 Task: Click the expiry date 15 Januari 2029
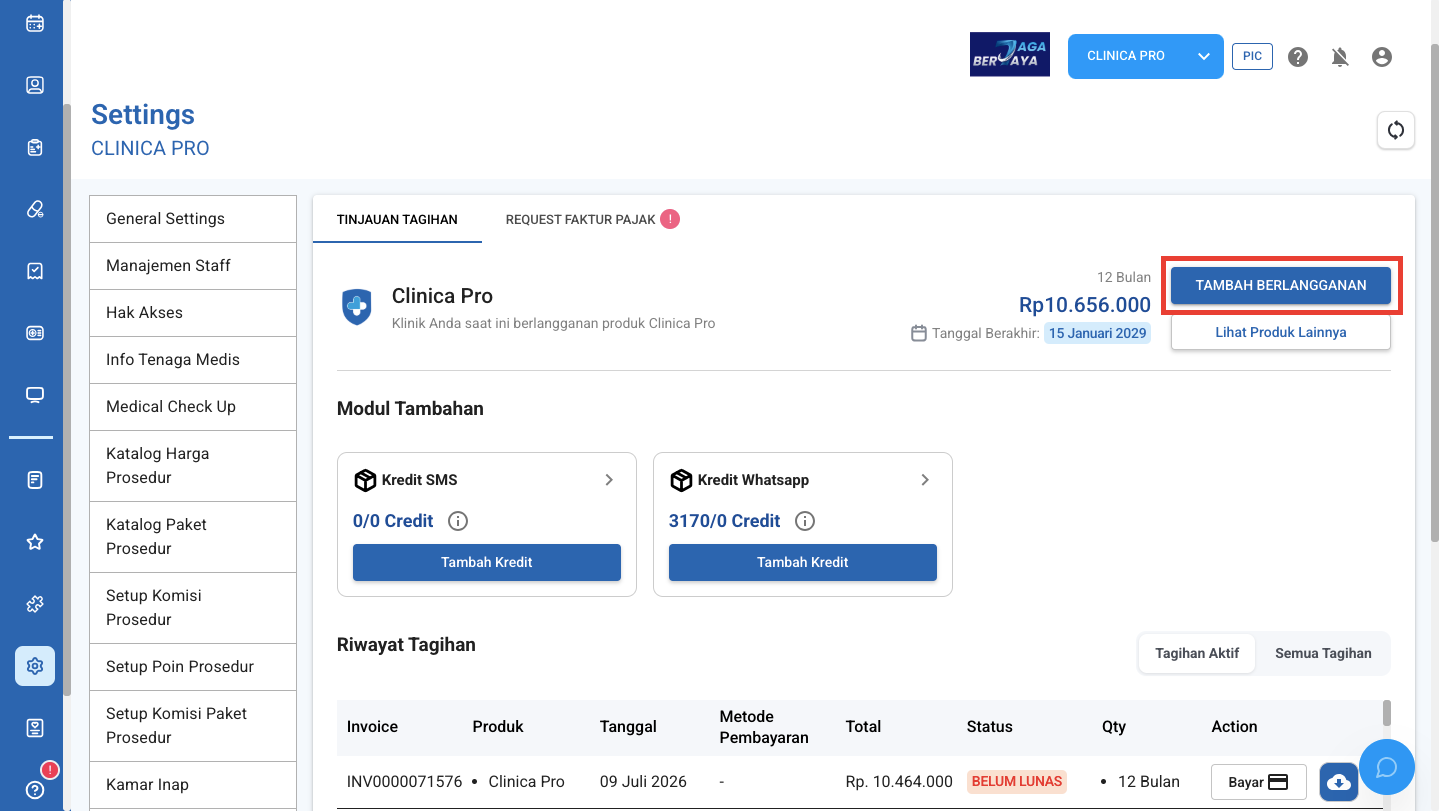coord(1097,333)
